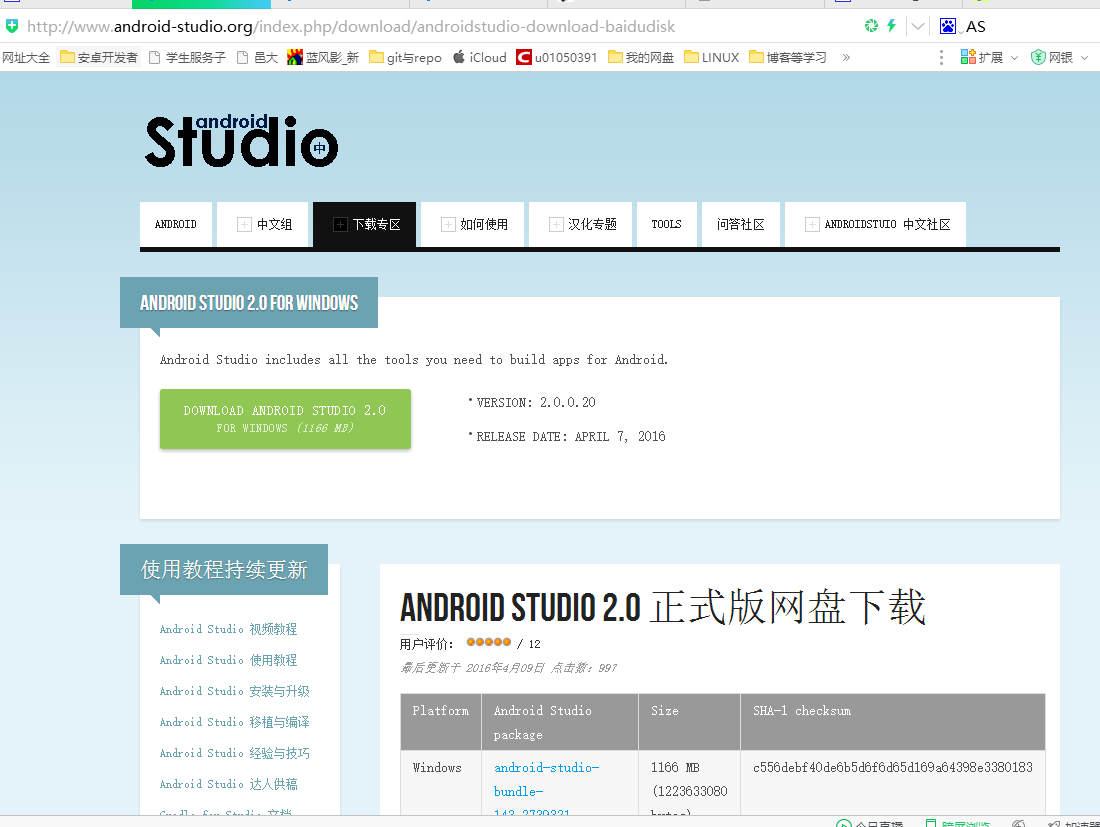
Task: Open the 安卓开发者 bookmark folder
Action: tap(99, 58)
